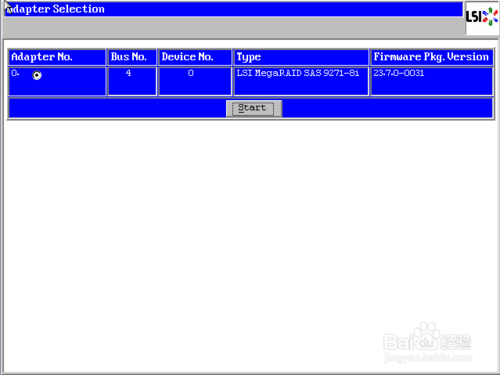
Task: Click the Device No. column header
Action: [195, 57]
